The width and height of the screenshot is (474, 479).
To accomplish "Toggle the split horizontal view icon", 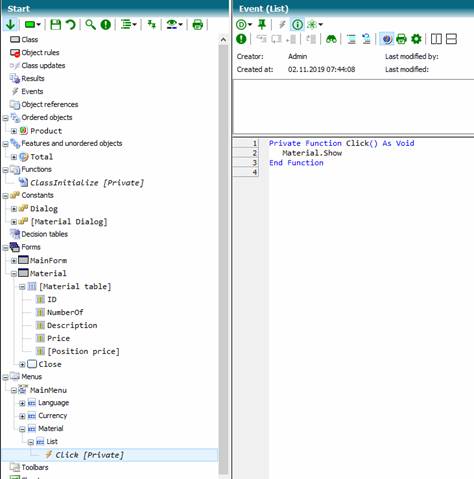I will click(451, 39).
